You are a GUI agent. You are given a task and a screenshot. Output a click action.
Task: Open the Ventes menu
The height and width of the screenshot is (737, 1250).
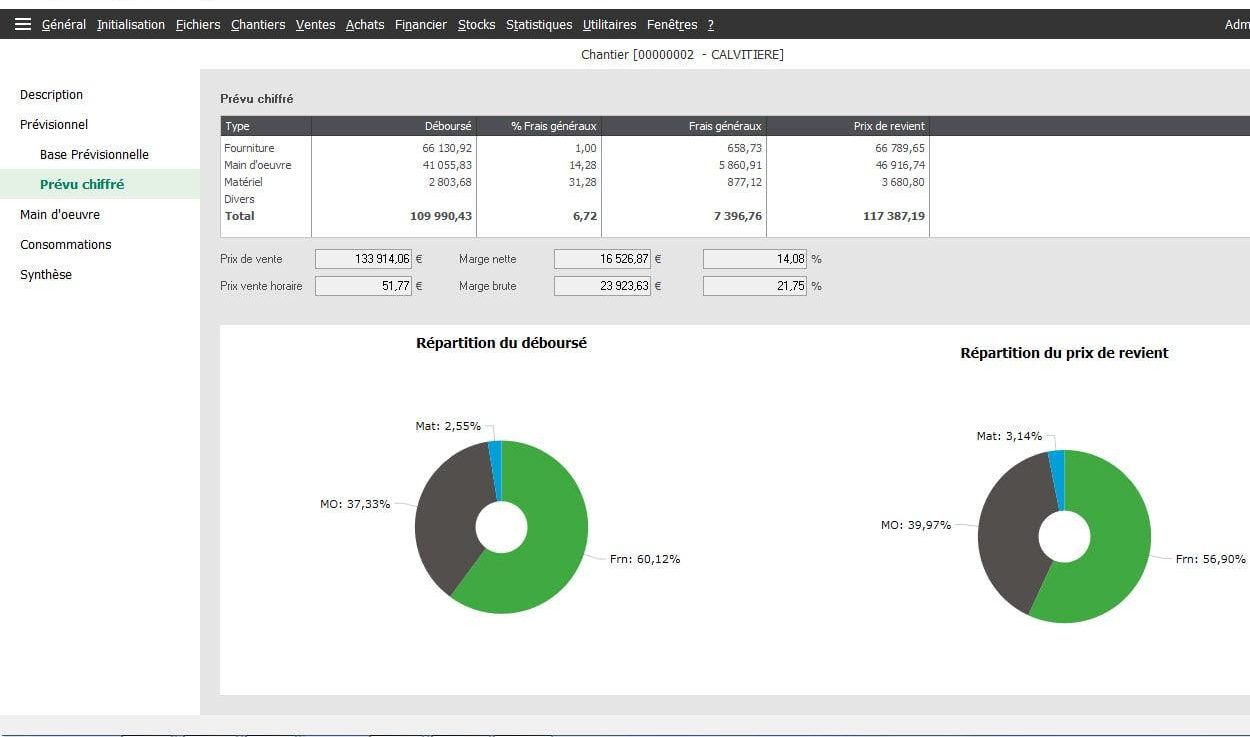point(314,24)
